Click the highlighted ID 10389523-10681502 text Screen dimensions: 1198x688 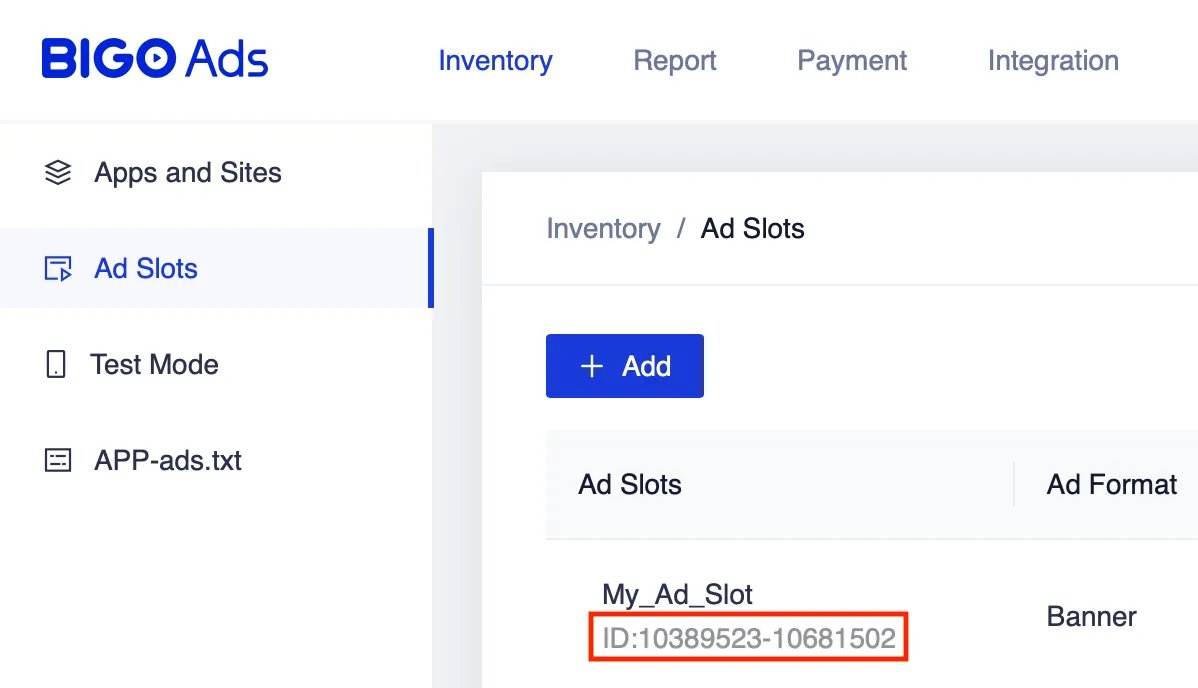748,636
